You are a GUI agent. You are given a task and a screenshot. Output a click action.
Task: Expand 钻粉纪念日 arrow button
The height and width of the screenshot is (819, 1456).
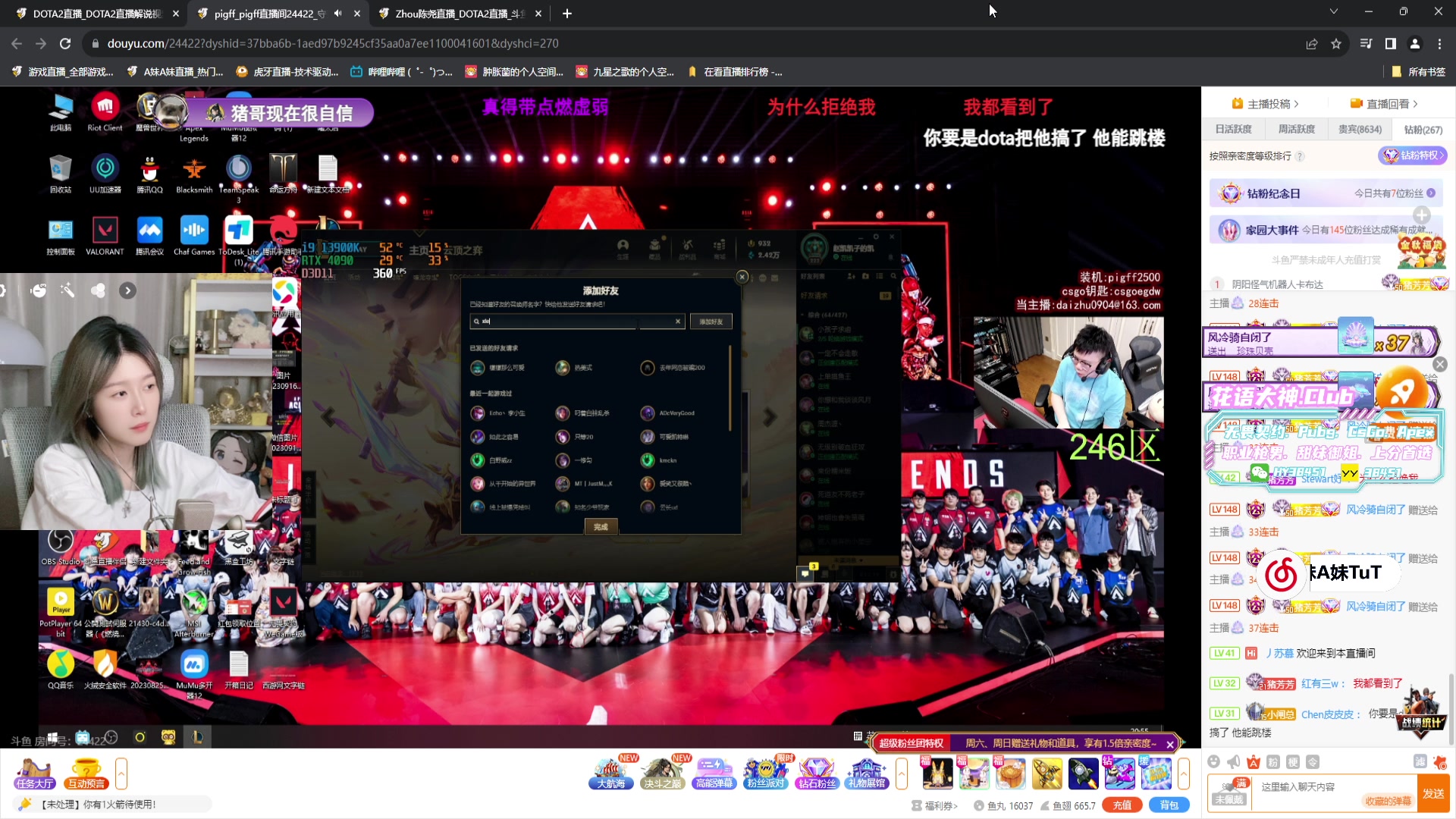point(1431,193)
